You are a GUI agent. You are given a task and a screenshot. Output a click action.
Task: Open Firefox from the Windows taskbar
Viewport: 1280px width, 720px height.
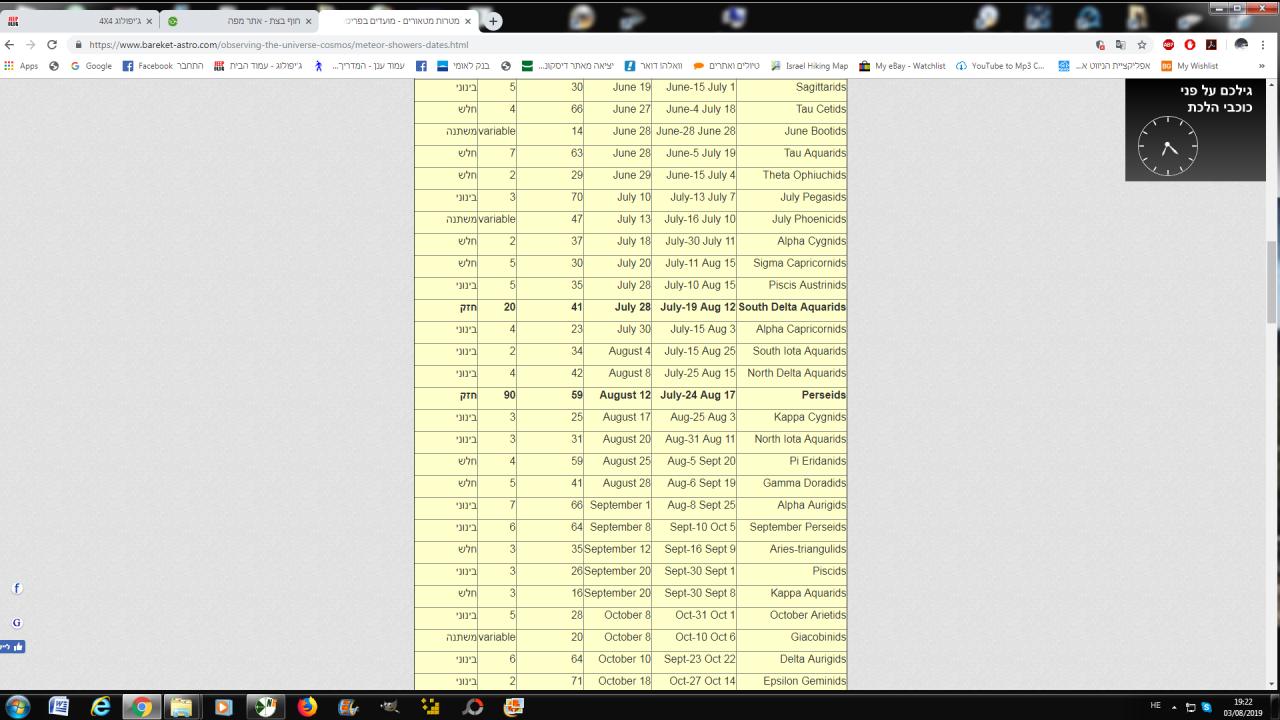pos(307,707)
